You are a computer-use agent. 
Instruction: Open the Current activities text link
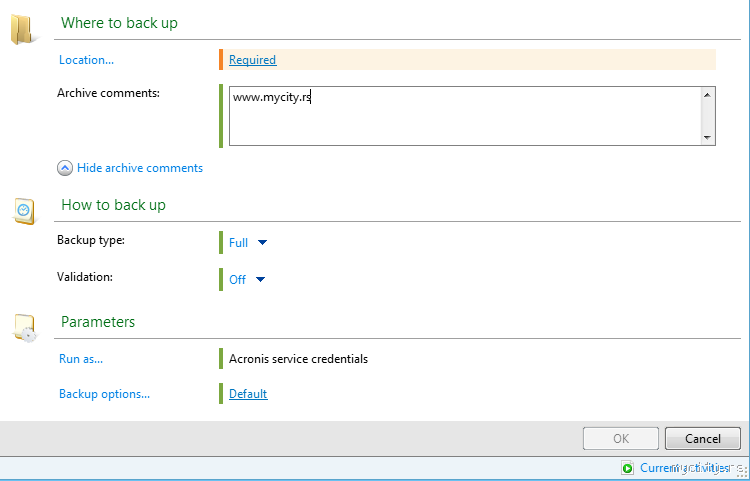[x=685, y=468]
